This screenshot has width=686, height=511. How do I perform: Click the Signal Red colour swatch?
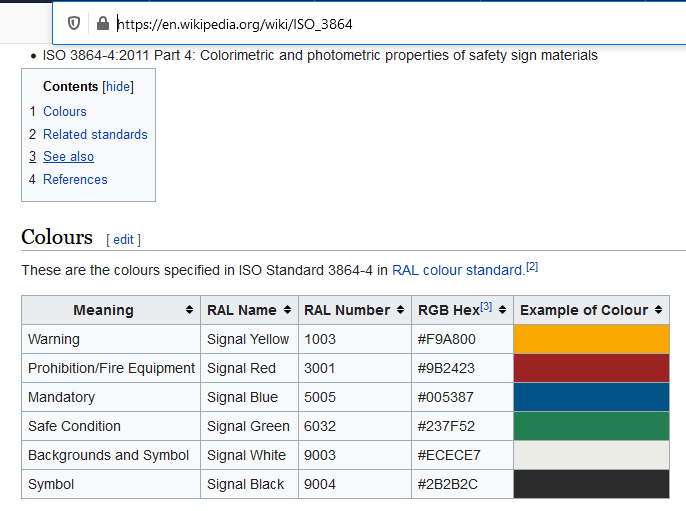(x=592, y=368)
